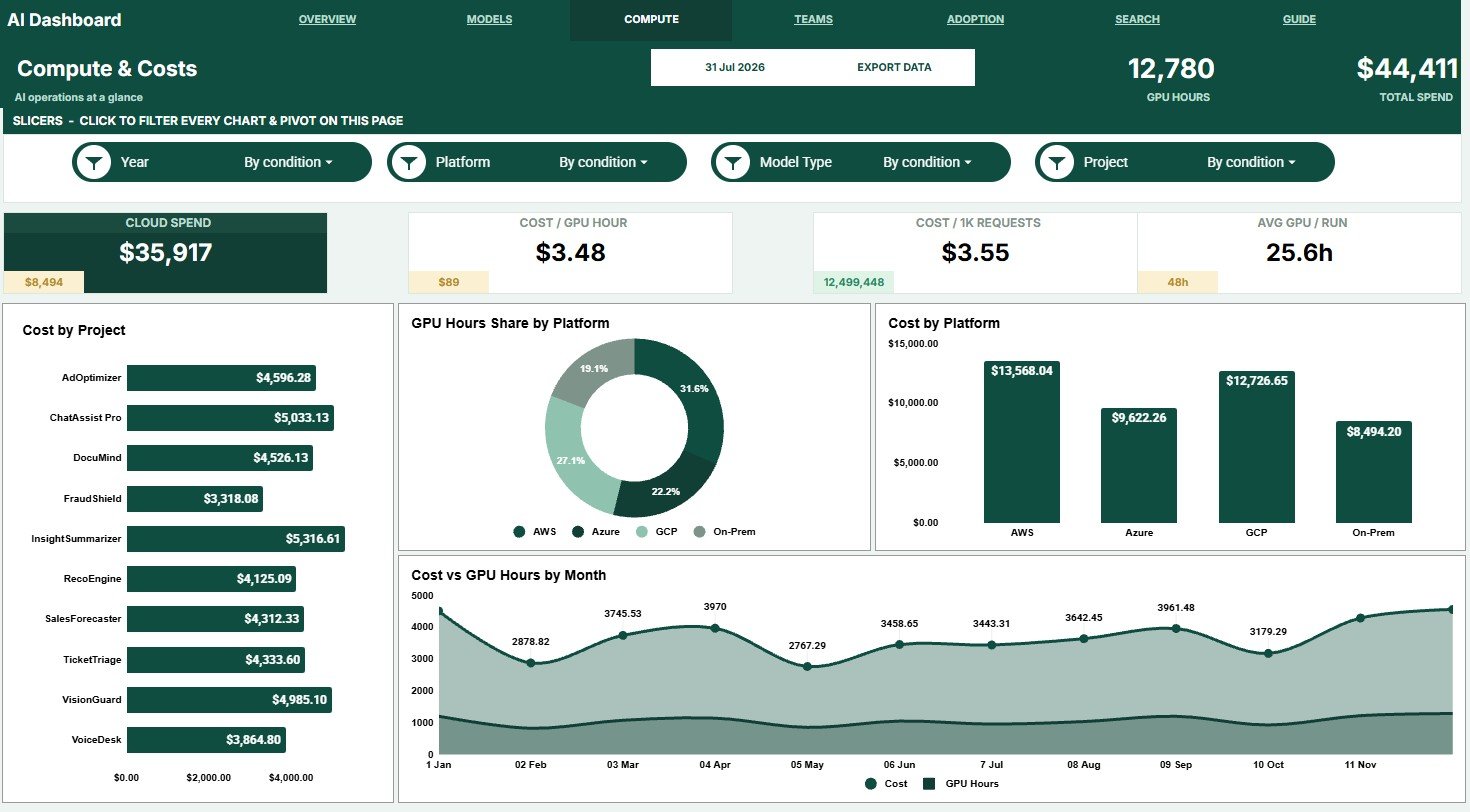Go to the Overview tab
The image size is (1470, 812).
click(327, 19)
